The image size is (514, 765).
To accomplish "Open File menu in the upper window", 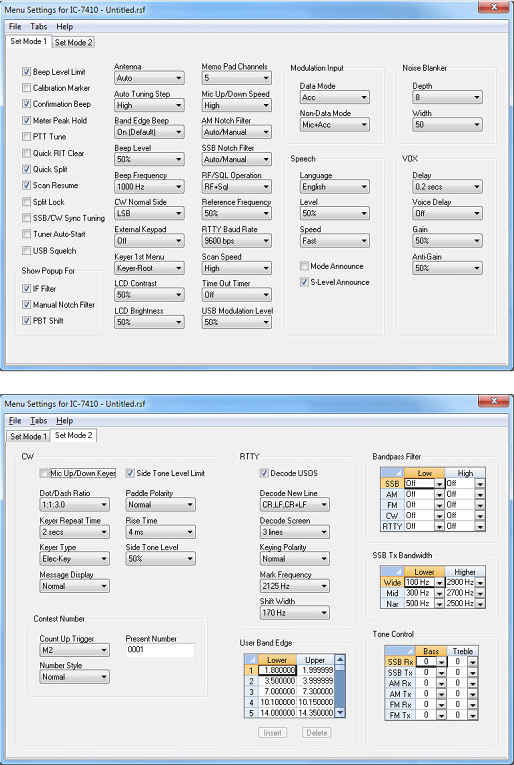I will tap(15, 26).
